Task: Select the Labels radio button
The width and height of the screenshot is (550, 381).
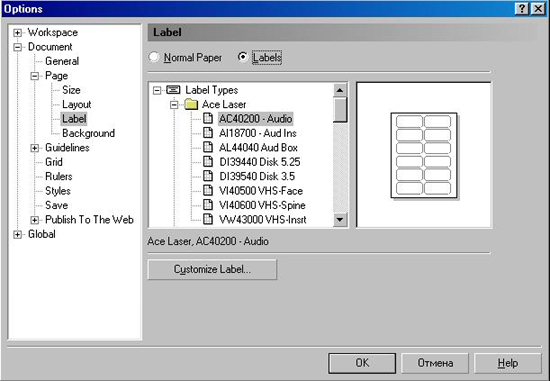Action: point(242,57)
